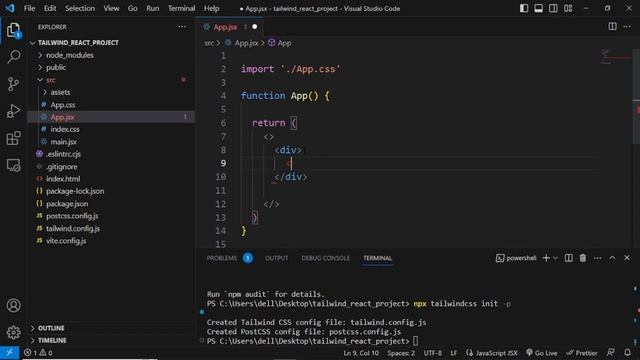
Task: Create a new terminal with plus icon
Action: [x=546, y=258]
